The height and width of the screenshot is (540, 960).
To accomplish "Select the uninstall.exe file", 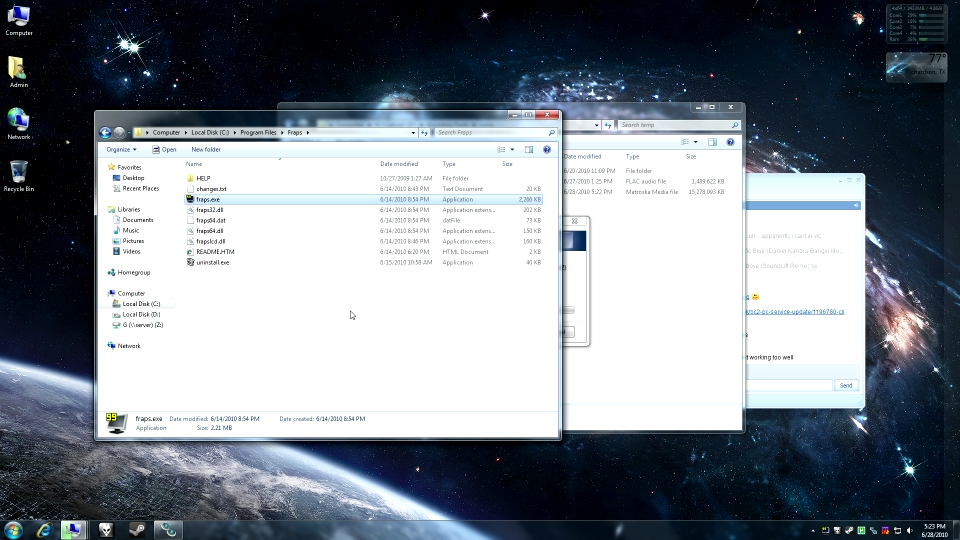I will (212, 262).
